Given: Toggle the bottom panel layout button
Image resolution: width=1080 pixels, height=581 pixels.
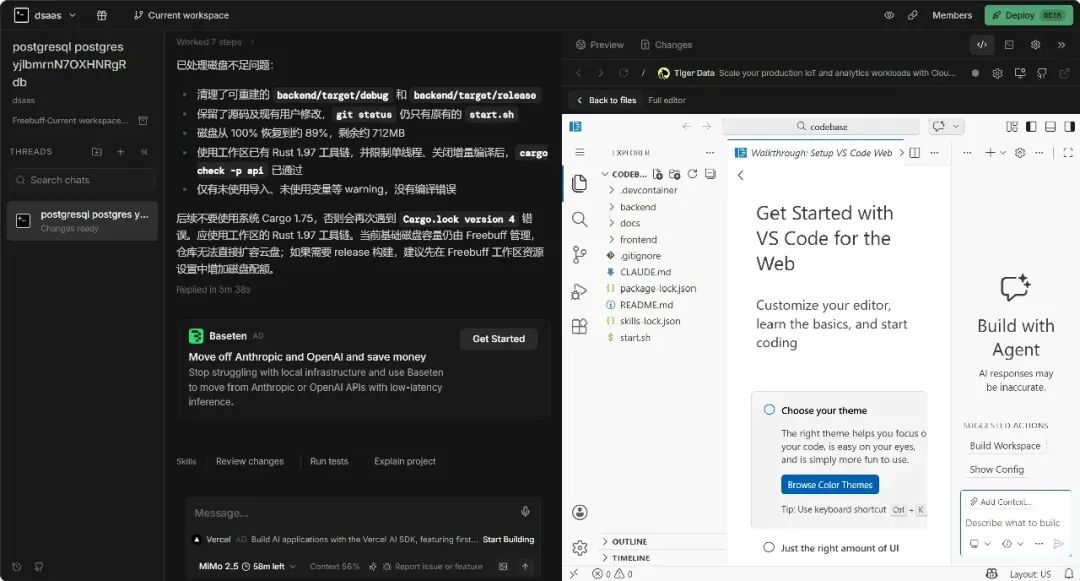Looking at the screenshot, I should (1050, 127).
